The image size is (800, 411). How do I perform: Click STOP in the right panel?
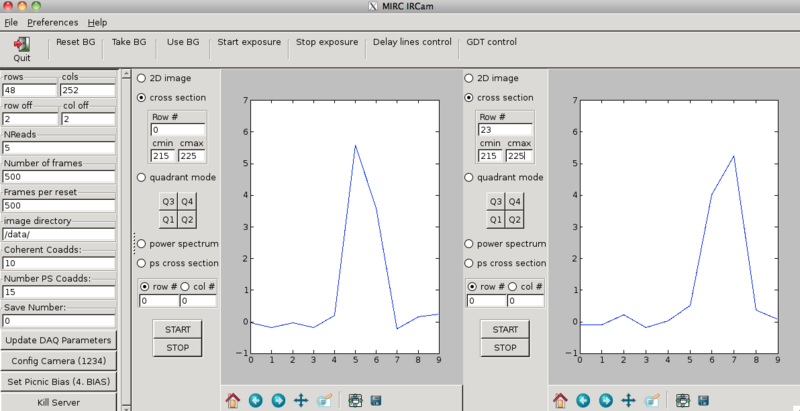click(505, 348)
